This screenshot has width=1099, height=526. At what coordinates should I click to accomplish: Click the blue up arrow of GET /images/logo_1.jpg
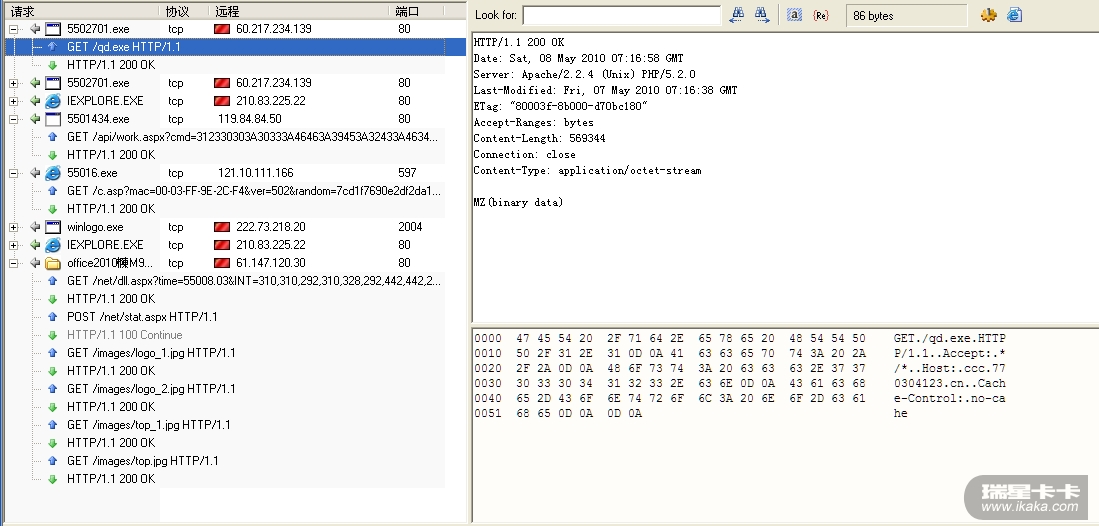pos(53,353)
